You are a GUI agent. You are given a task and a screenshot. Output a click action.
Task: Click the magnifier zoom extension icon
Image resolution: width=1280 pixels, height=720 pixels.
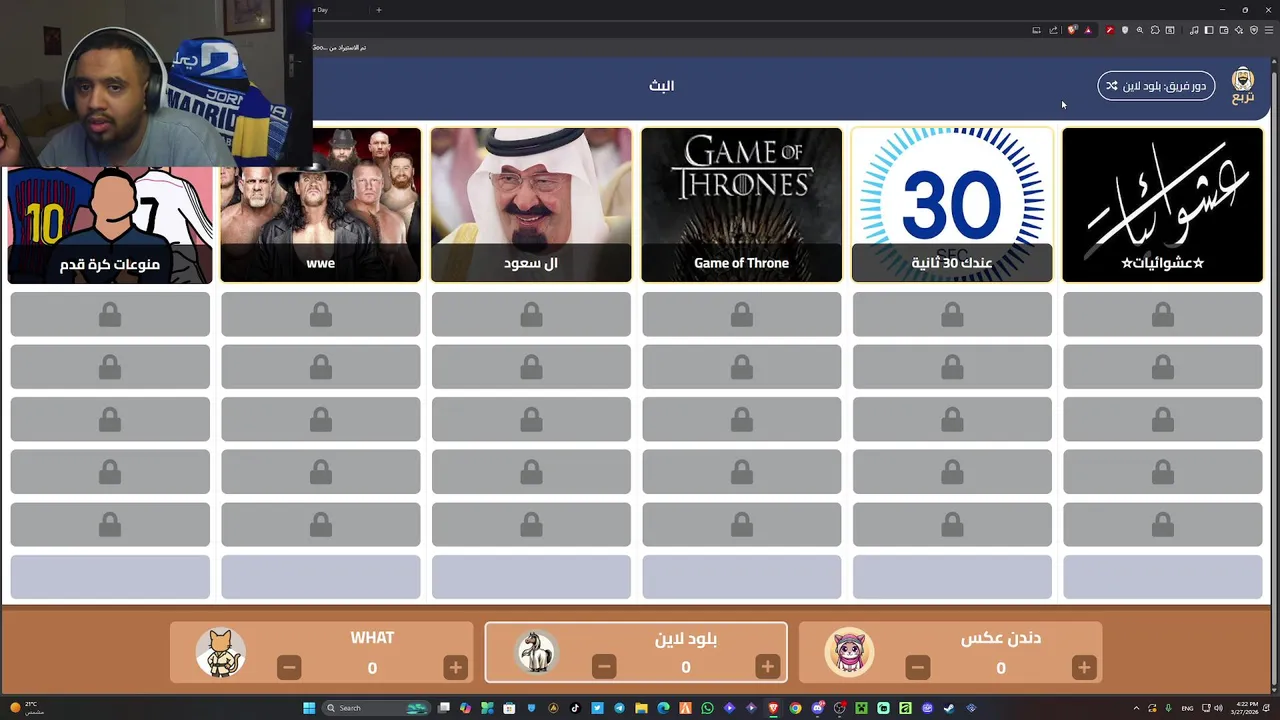coord(1140,30)
